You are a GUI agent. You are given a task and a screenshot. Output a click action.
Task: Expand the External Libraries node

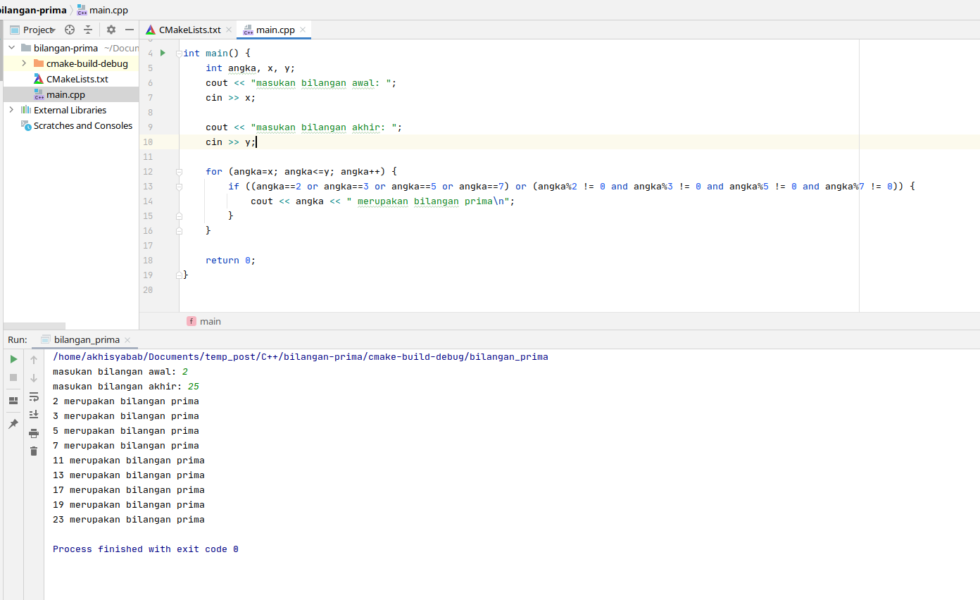(x=11, y=110)
